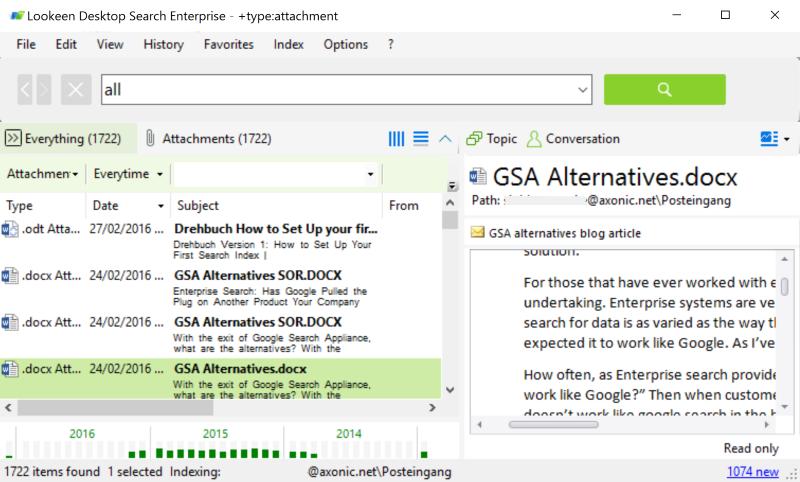Open the Everytime date filter dropdown
The width and height of the screenshot is (800, 482).
click(x=129, y=174)
